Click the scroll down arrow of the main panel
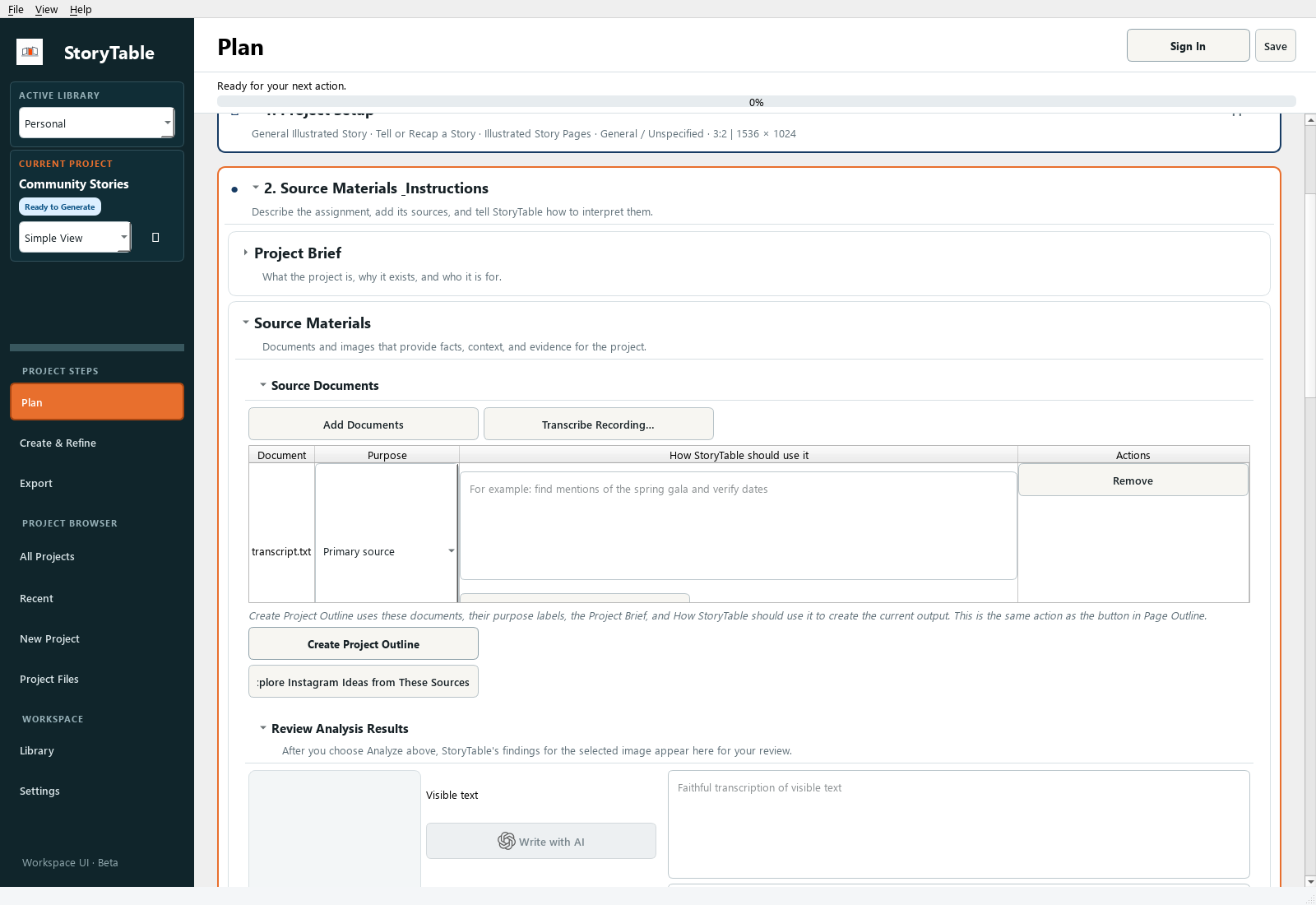 coord(1310,882)
